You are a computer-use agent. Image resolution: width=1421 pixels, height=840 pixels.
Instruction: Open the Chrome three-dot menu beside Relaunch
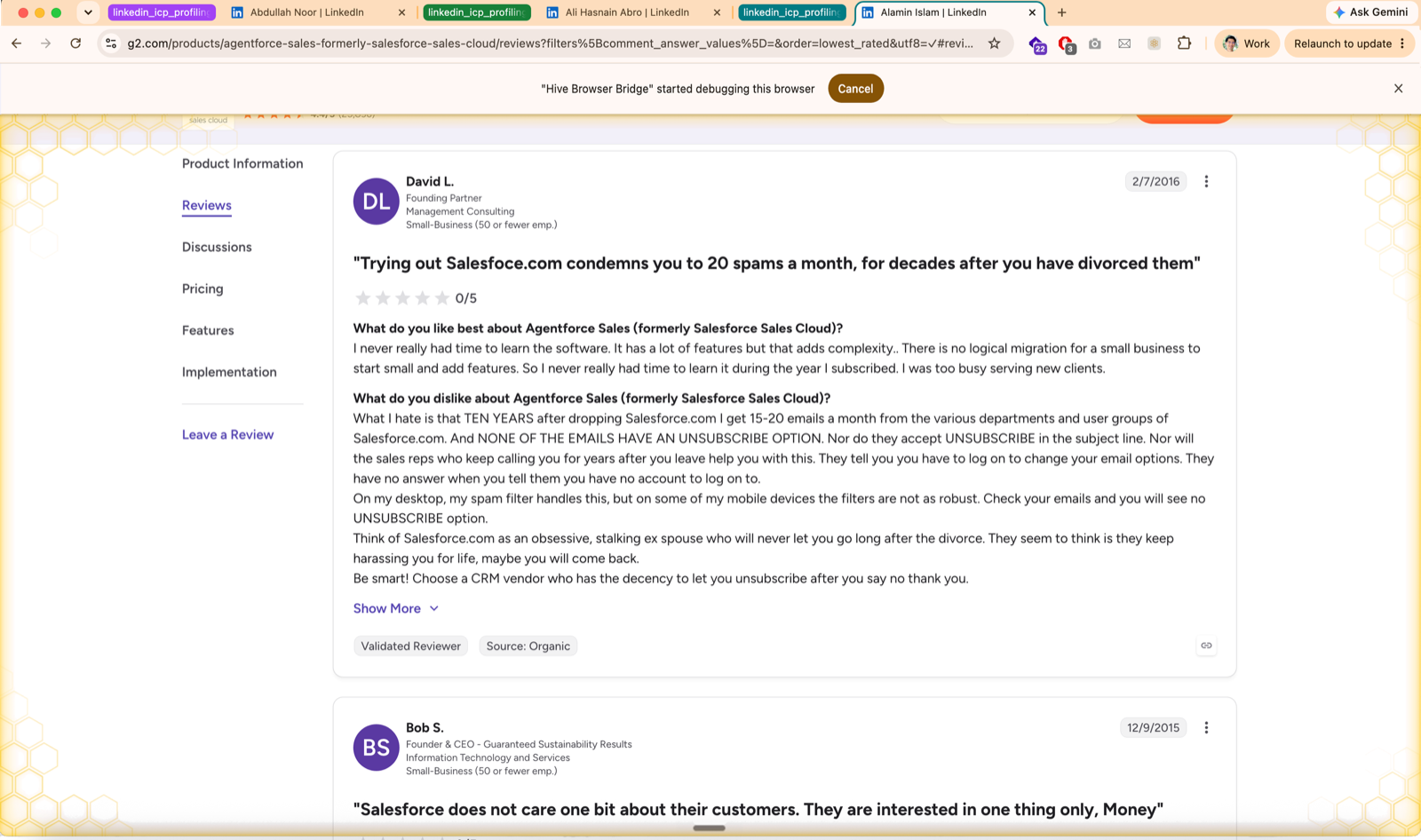[x=1402, y=44]
